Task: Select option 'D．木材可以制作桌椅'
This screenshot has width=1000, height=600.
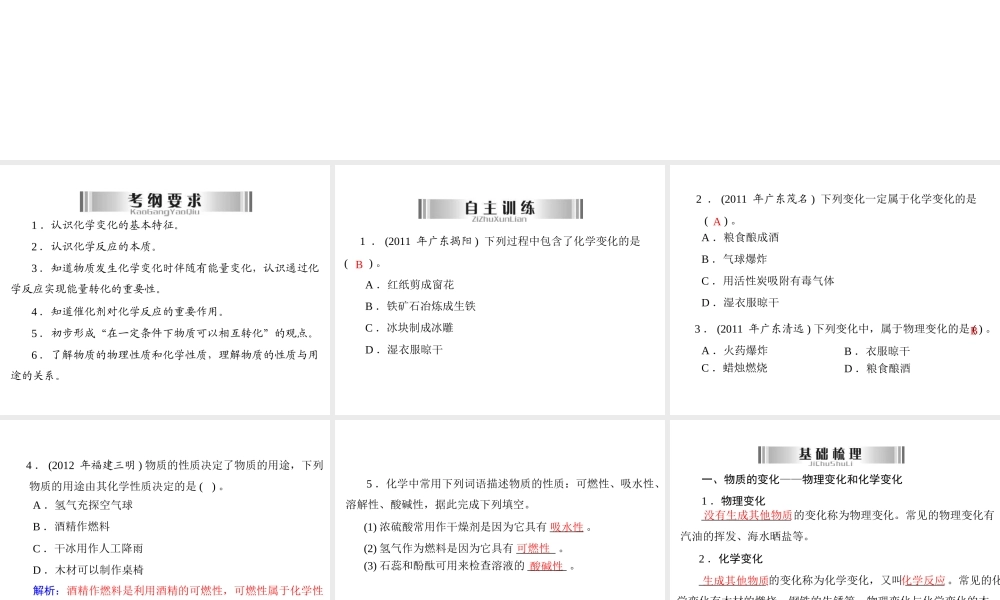Action: (x=88, y=571)
